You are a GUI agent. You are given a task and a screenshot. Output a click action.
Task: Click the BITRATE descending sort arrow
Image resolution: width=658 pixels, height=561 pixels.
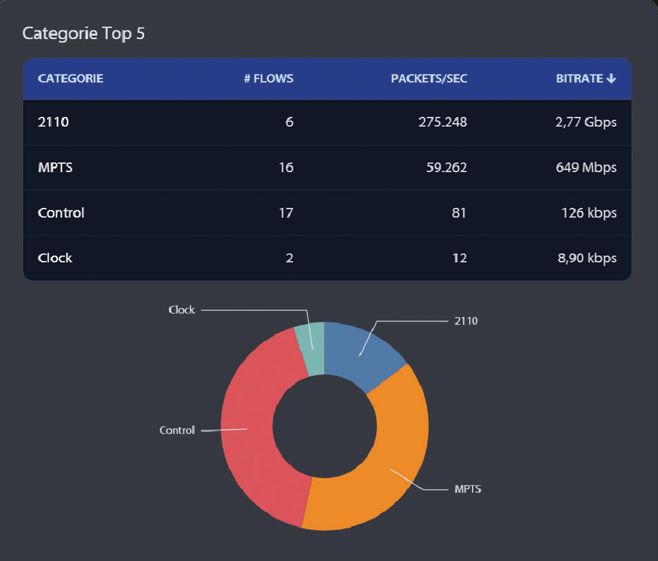pyautogui.click(x=611, y=79)
